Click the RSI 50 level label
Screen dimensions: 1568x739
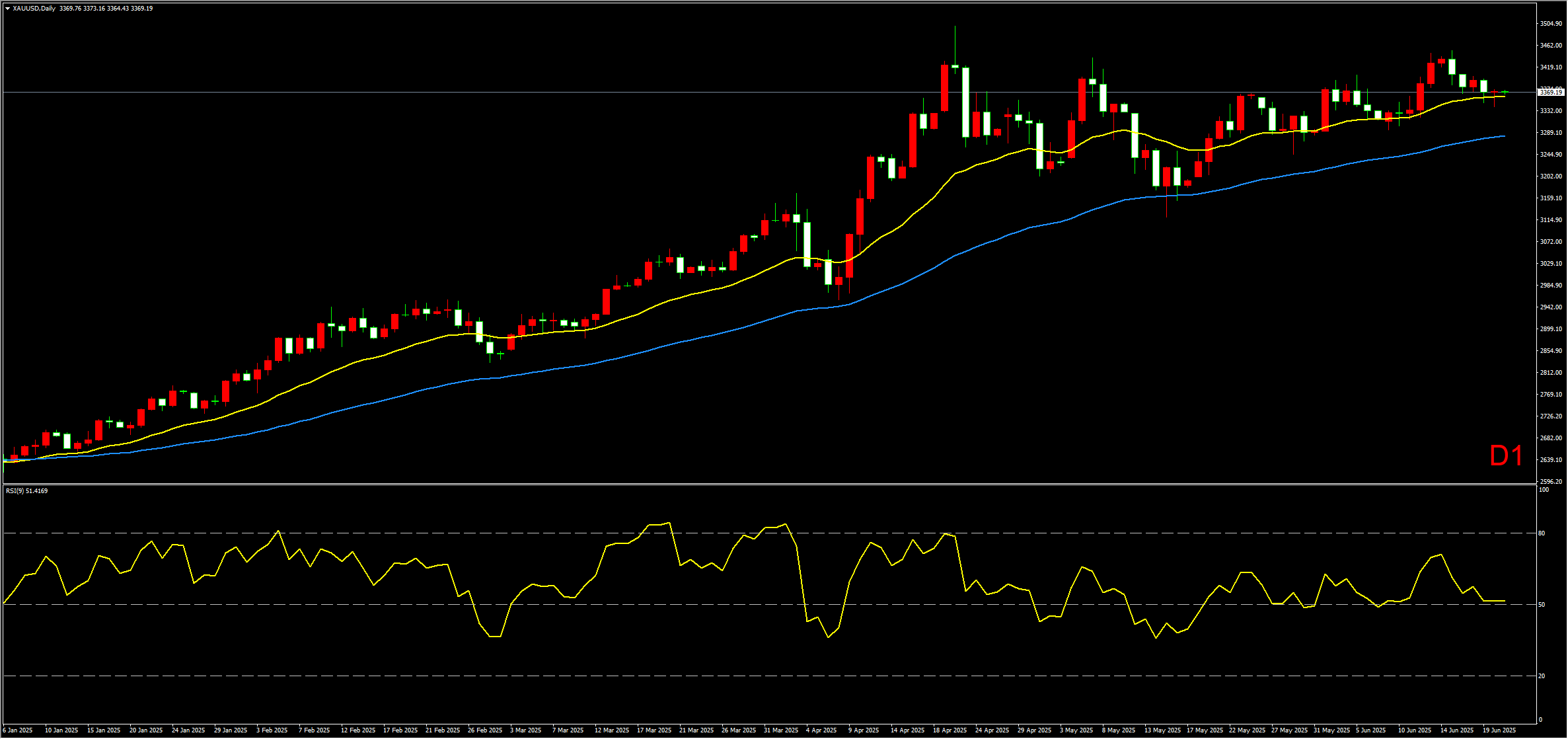[x=1542, y=605]
